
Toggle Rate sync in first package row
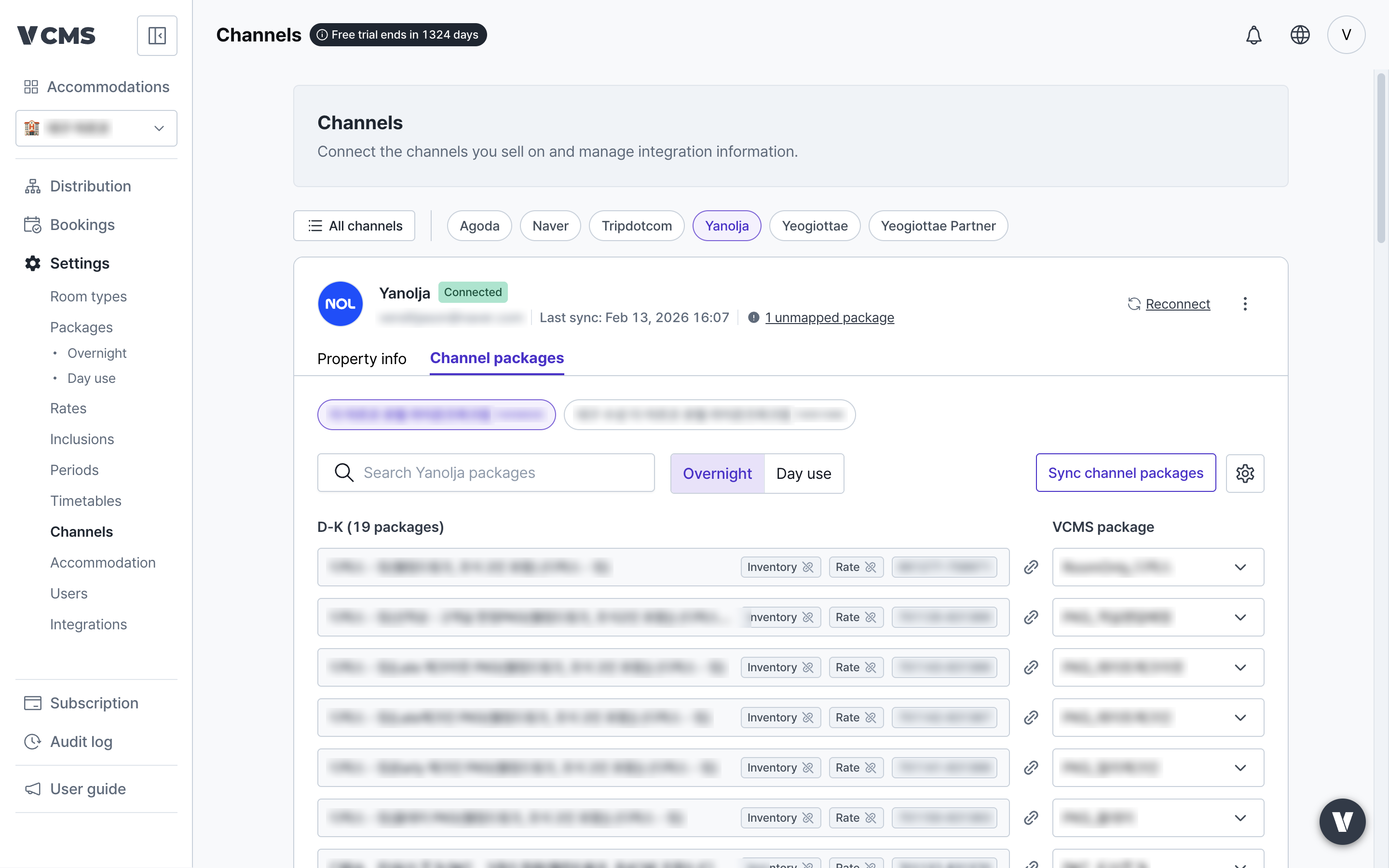click(856, 567)
